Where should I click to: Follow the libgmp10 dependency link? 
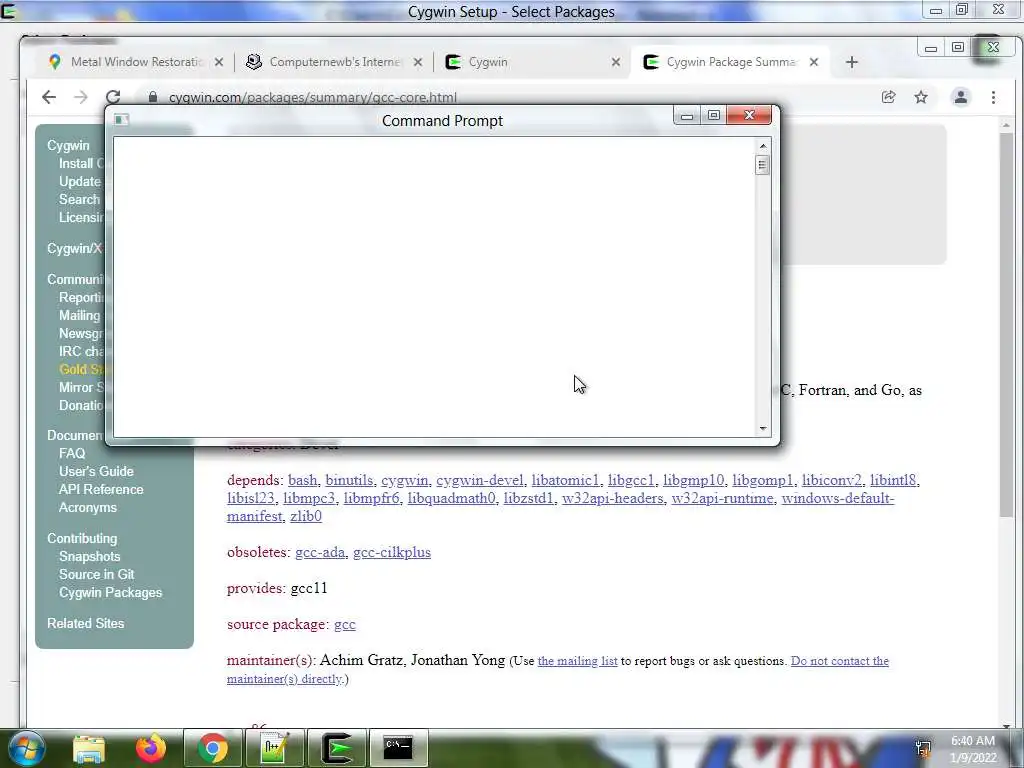(694, 481)
